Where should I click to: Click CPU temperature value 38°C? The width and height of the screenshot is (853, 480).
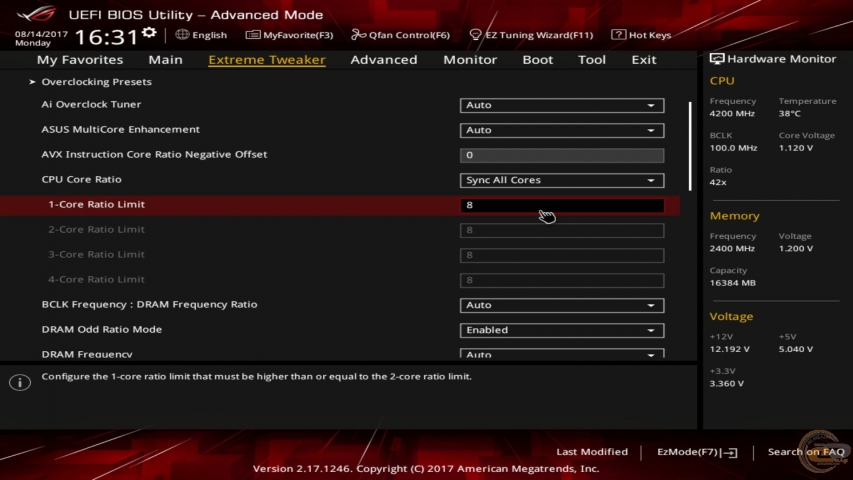pyautogui.click(x=789, y=114)
